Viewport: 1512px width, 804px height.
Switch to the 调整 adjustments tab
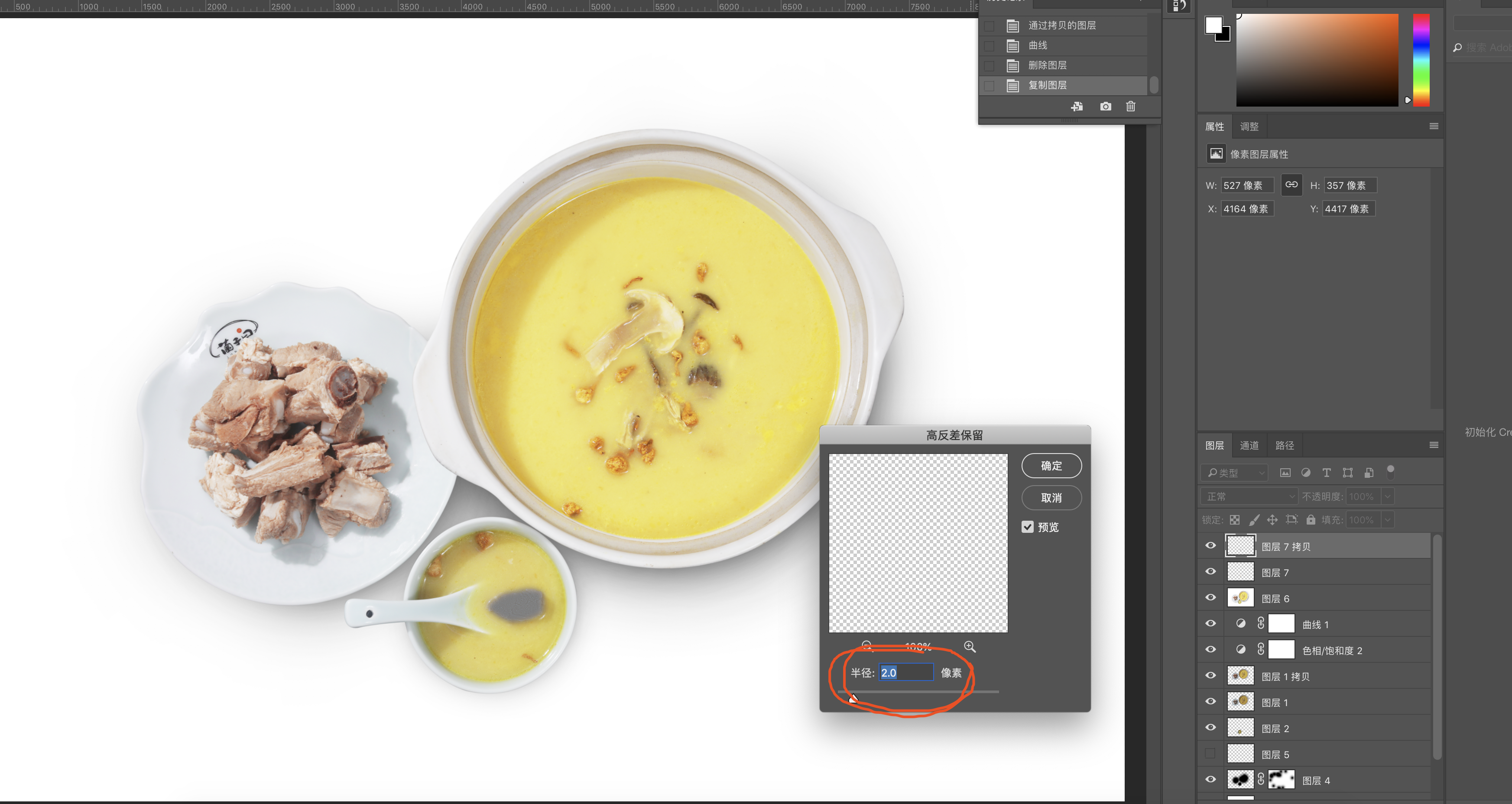pyautogui.click(x=1249, y=127)
